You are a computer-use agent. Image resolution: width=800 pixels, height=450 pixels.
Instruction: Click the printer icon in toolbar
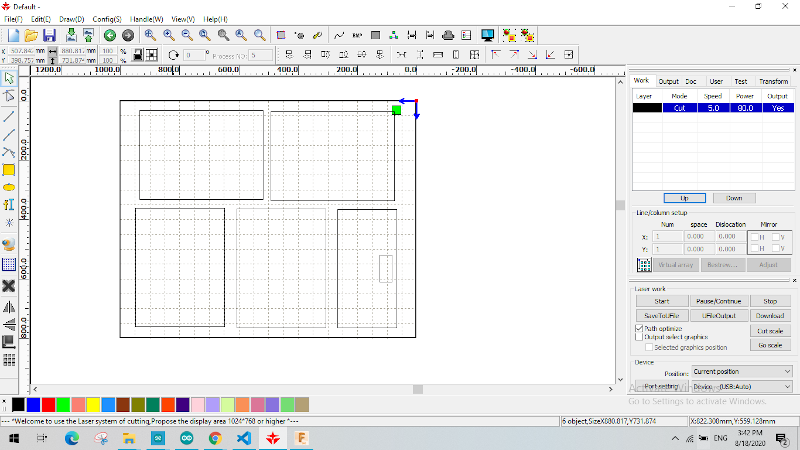coord(448,35)
